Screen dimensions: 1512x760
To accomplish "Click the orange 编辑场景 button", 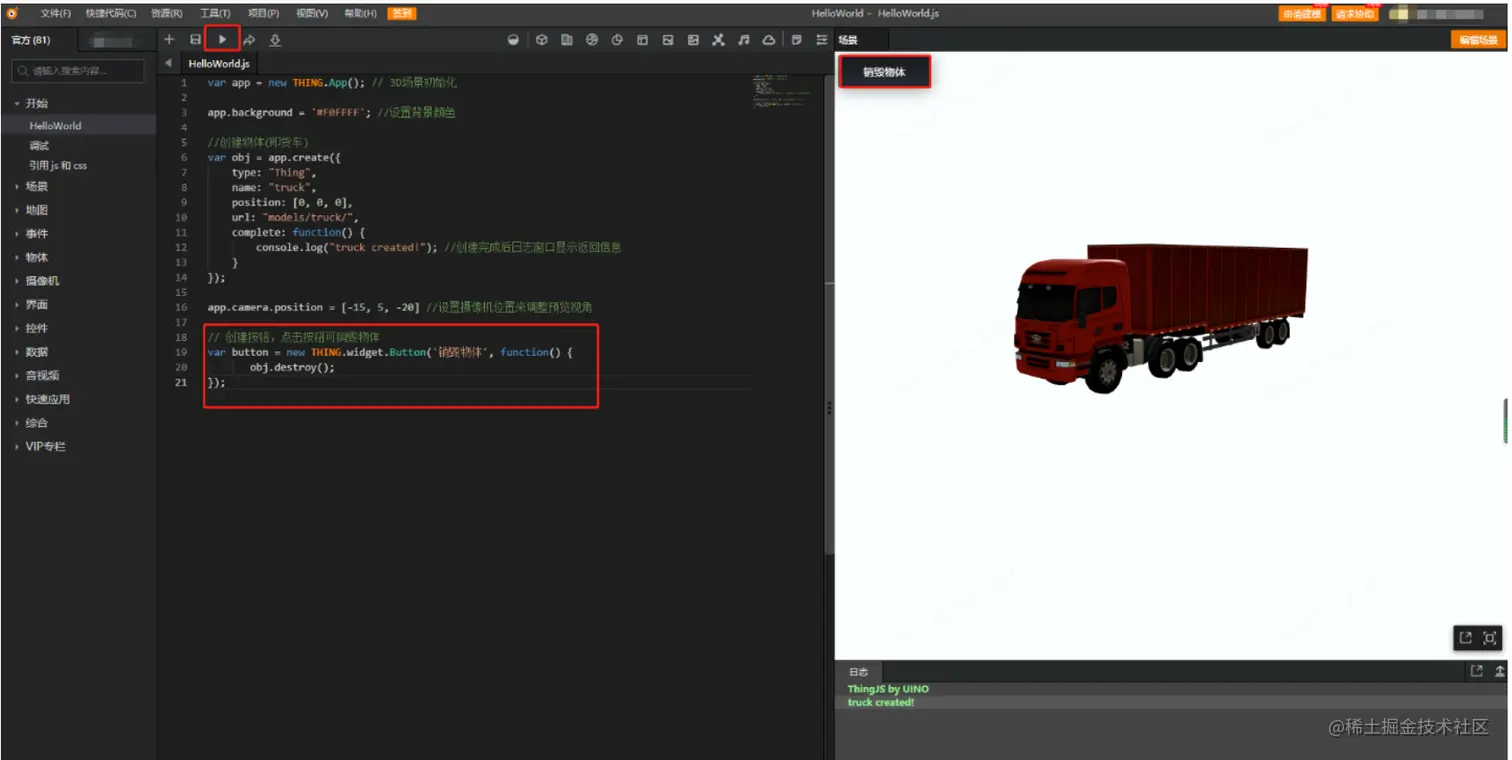I will click(x=1478, y=40).
